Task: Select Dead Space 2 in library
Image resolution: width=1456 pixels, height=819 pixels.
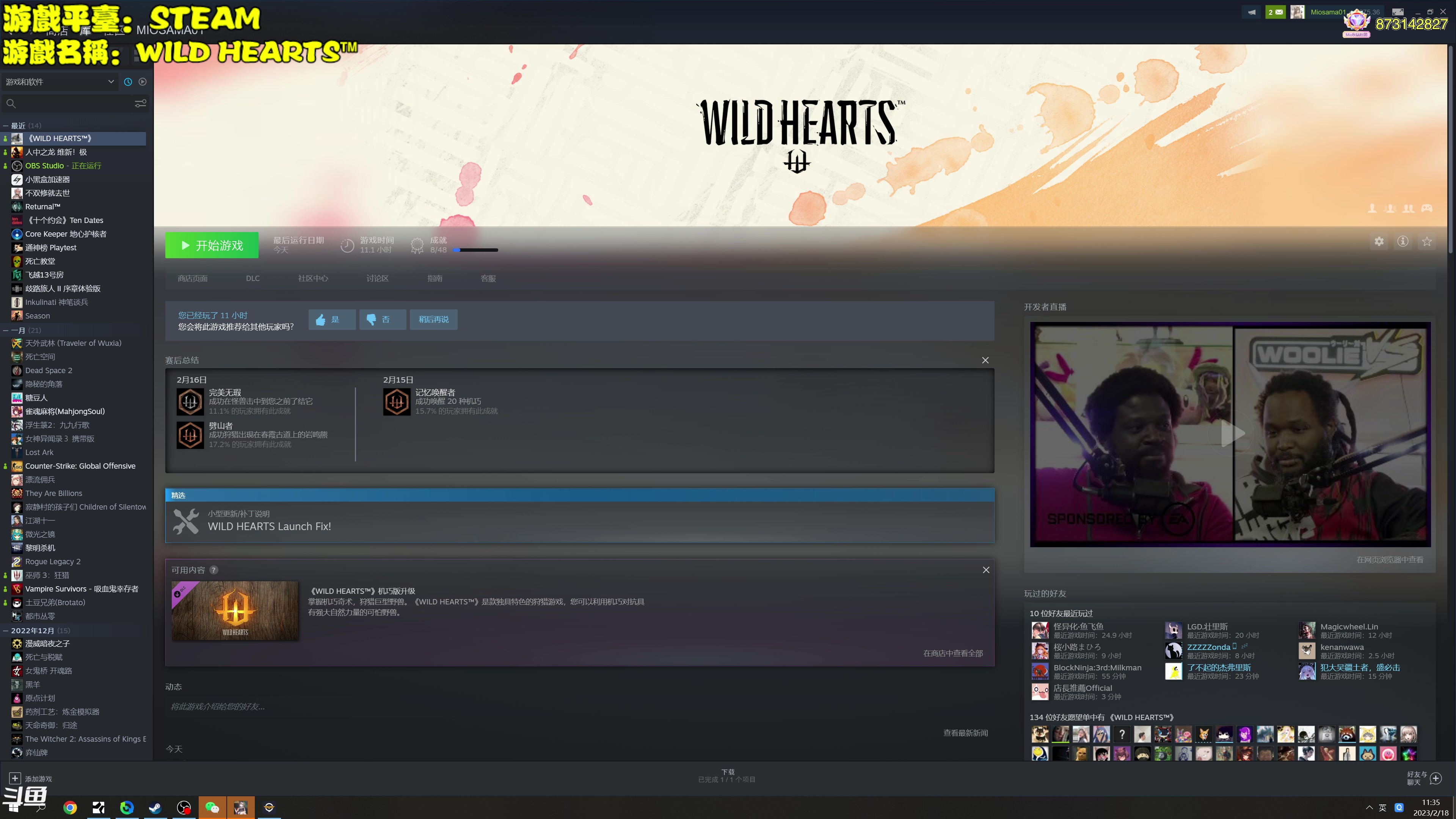Action: pyautogui.click(x=74, y=370)
